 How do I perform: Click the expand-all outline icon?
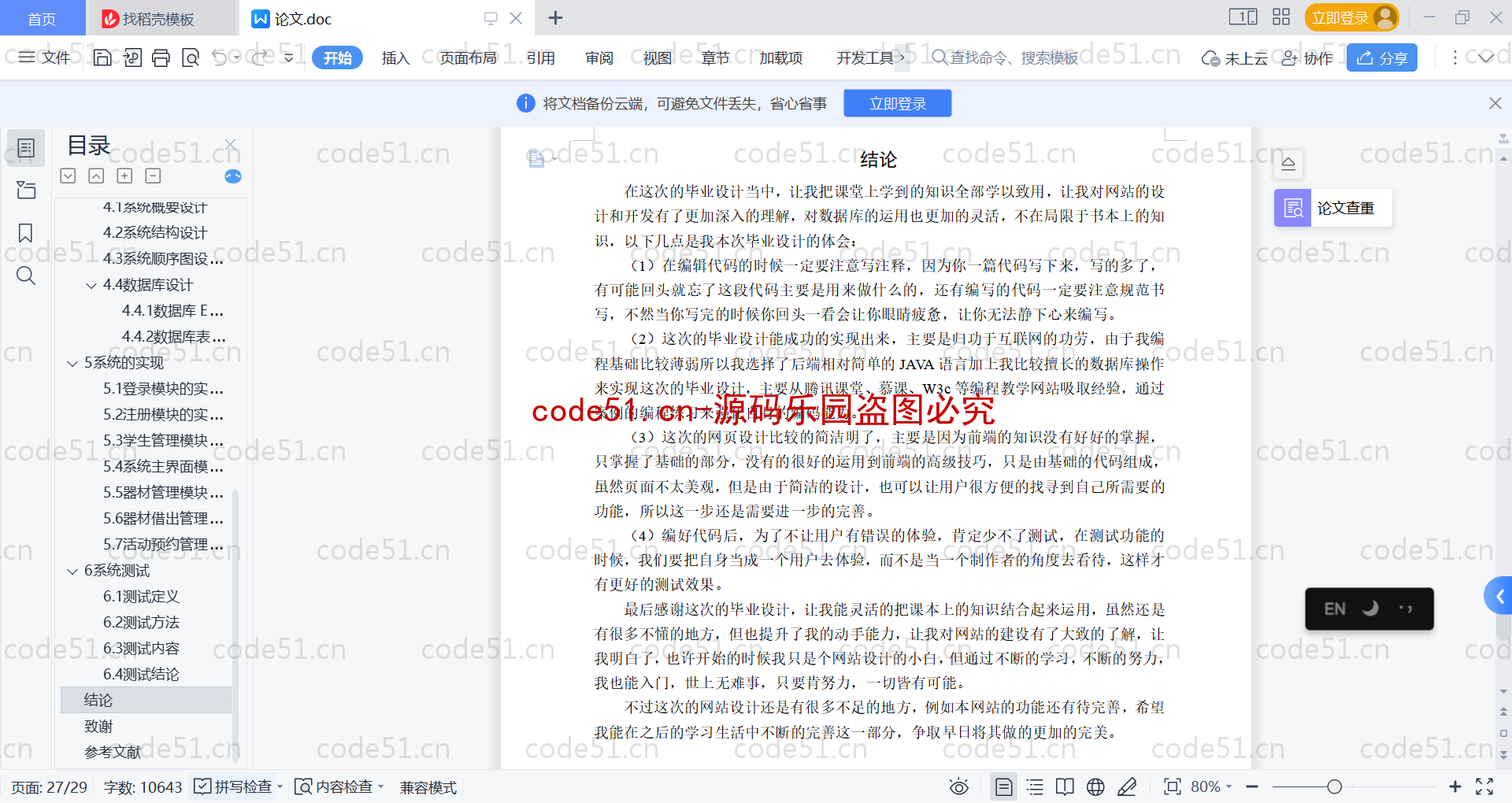[x=124, y=176]
